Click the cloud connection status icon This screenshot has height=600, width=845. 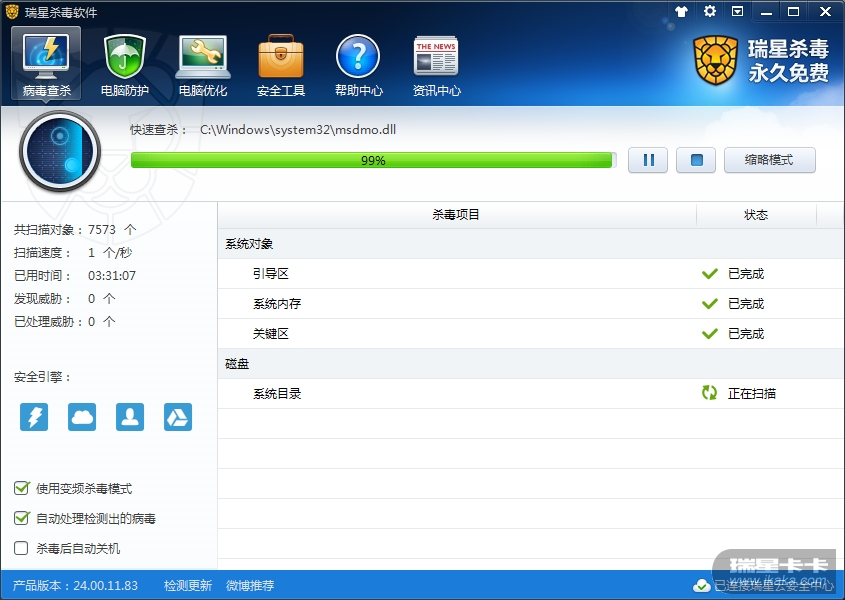pos(702,585)
